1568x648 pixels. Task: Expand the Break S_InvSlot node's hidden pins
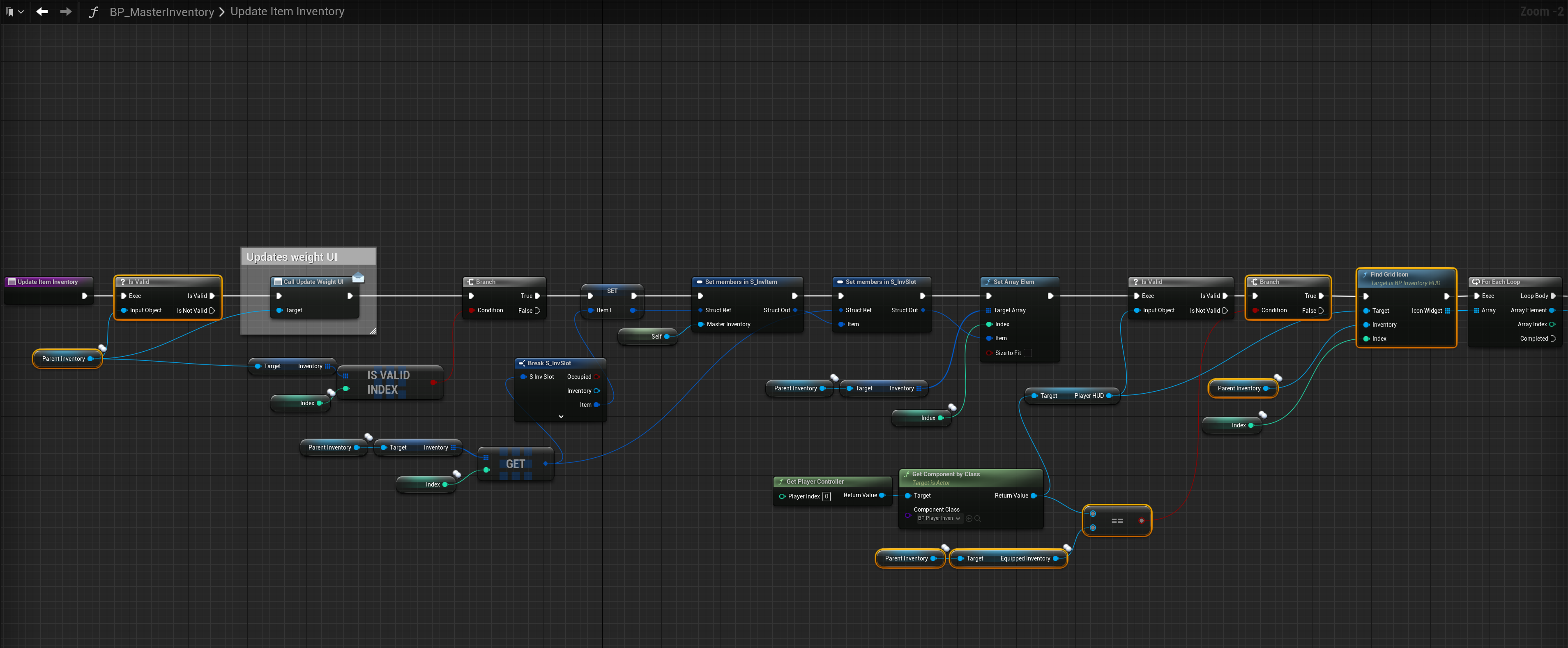[561, 417]
